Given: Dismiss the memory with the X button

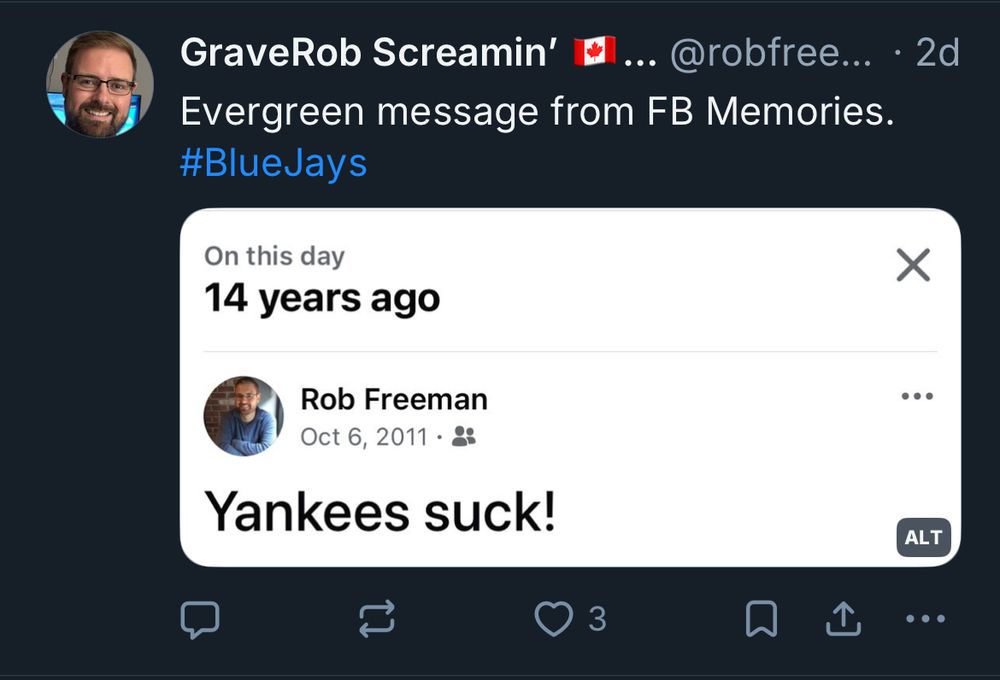Looking at the screenshot, I should tap(911, 266).
